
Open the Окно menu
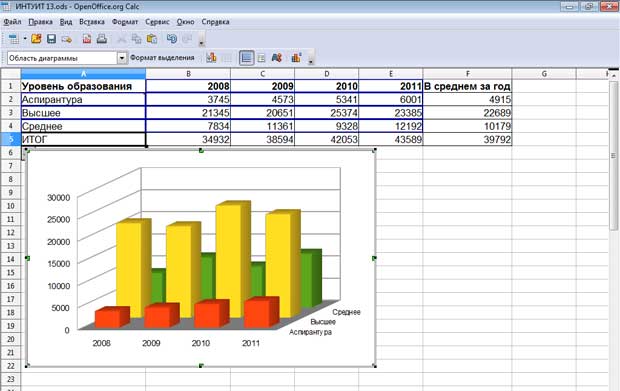pos(185,22)
